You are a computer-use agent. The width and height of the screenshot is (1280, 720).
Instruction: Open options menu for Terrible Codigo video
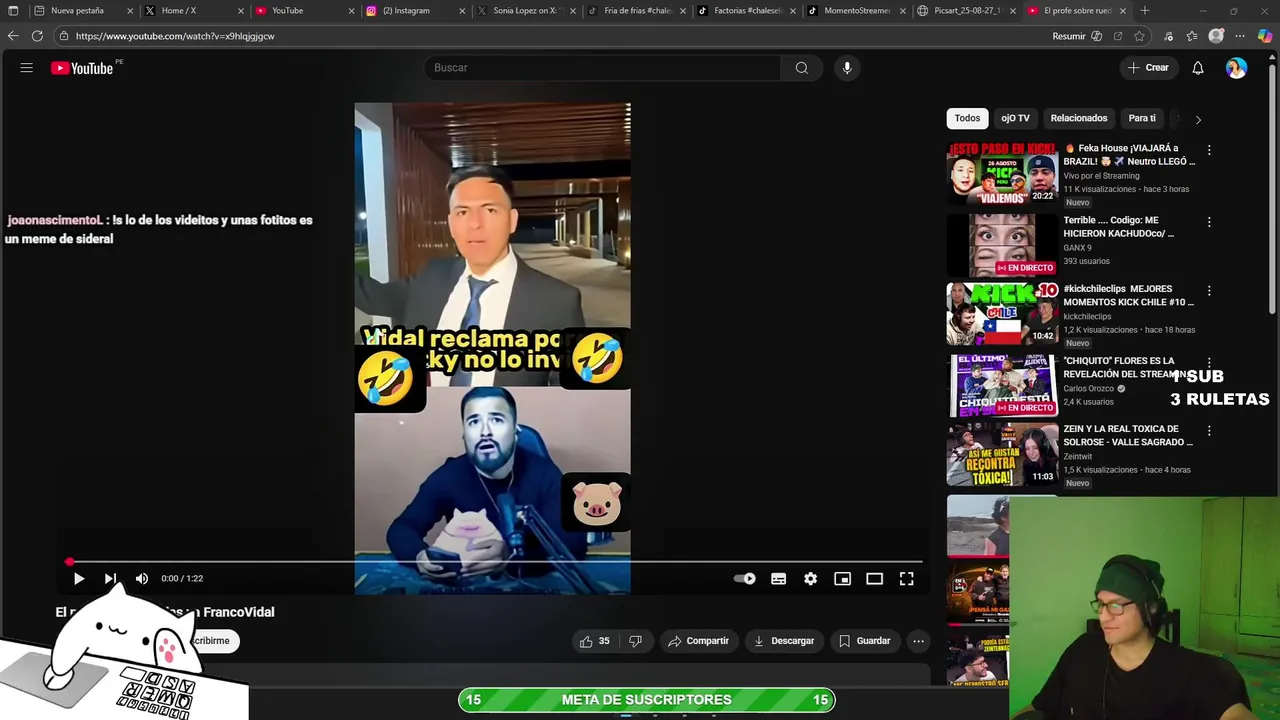(x=1209, y=222)
